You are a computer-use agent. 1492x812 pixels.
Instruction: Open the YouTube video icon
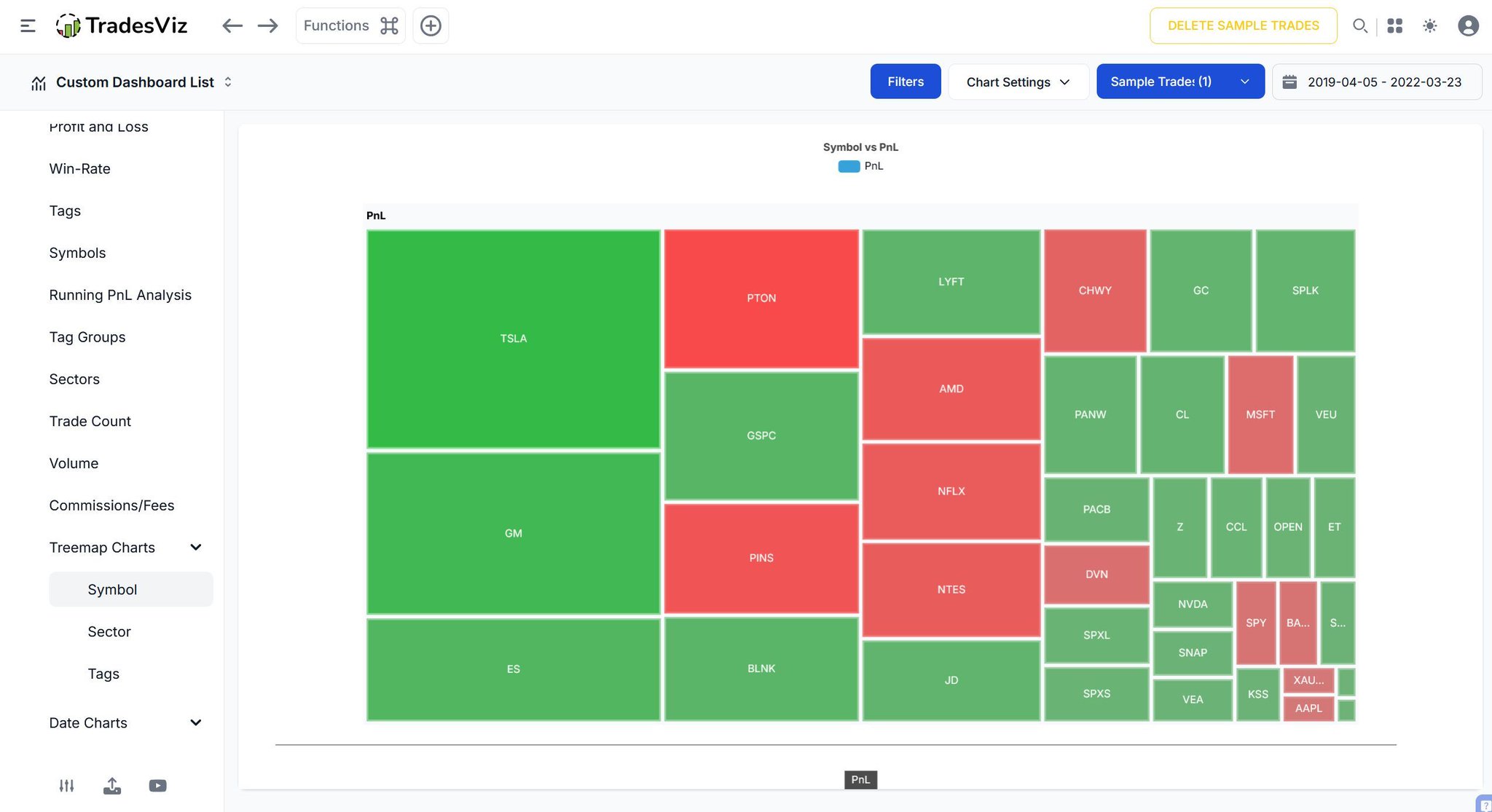pos(157,786)
